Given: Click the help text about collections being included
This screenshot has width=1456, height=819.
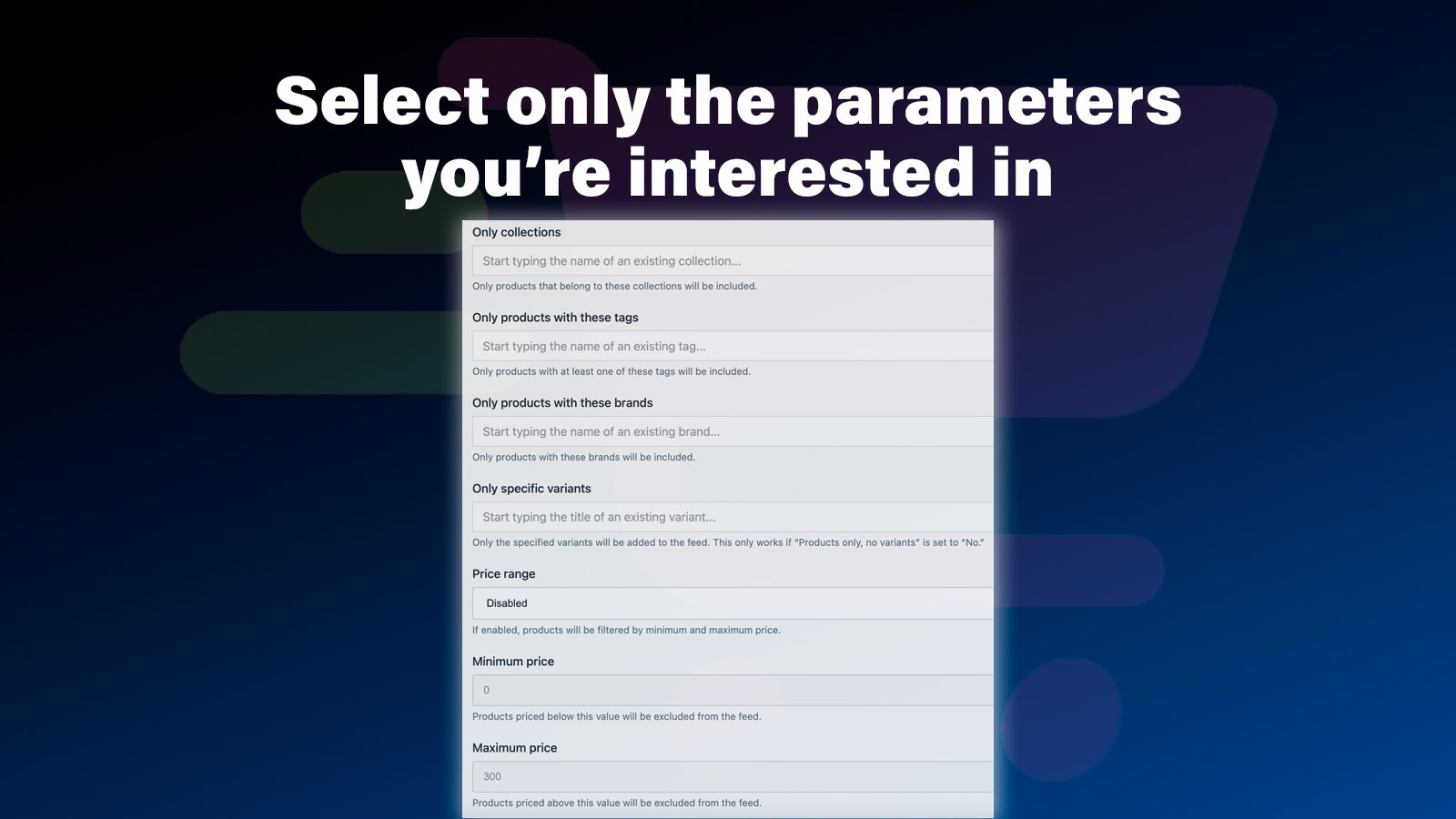Looking at the screenshot, I should point(614,286).
